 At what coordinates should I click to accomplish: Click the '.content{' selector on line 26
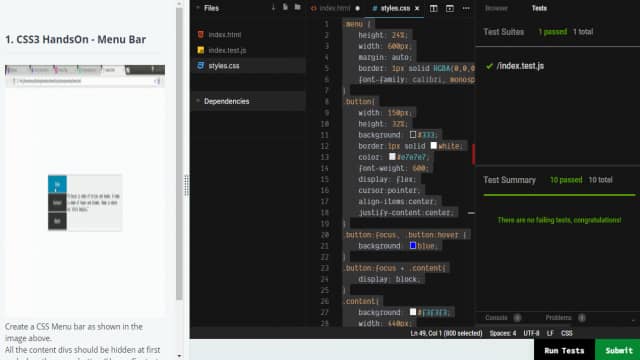point(361,301)
